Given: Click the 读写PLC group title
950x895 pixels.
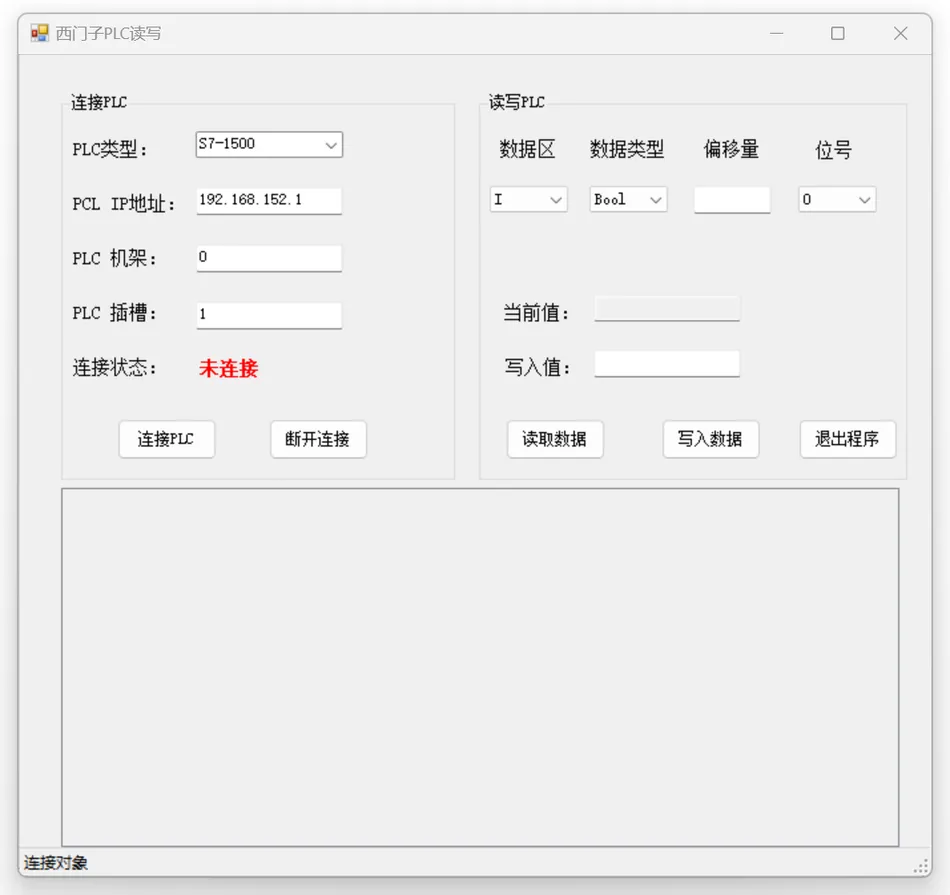Looking at the screenshot, I should point(517,102).
